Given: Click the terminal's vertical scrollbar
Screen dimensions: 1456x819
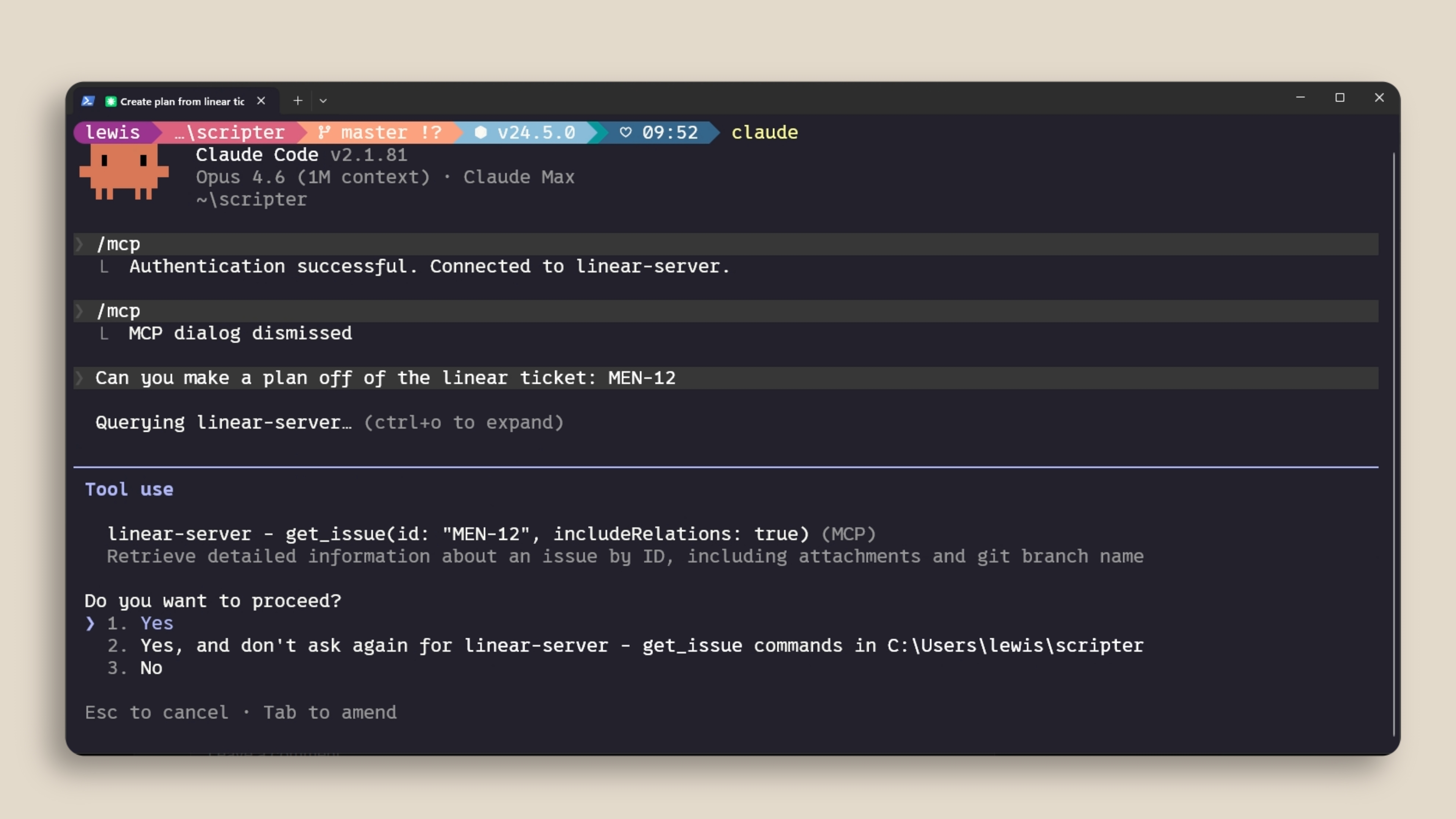Looking at the screenshot, I should (1393, 441).
